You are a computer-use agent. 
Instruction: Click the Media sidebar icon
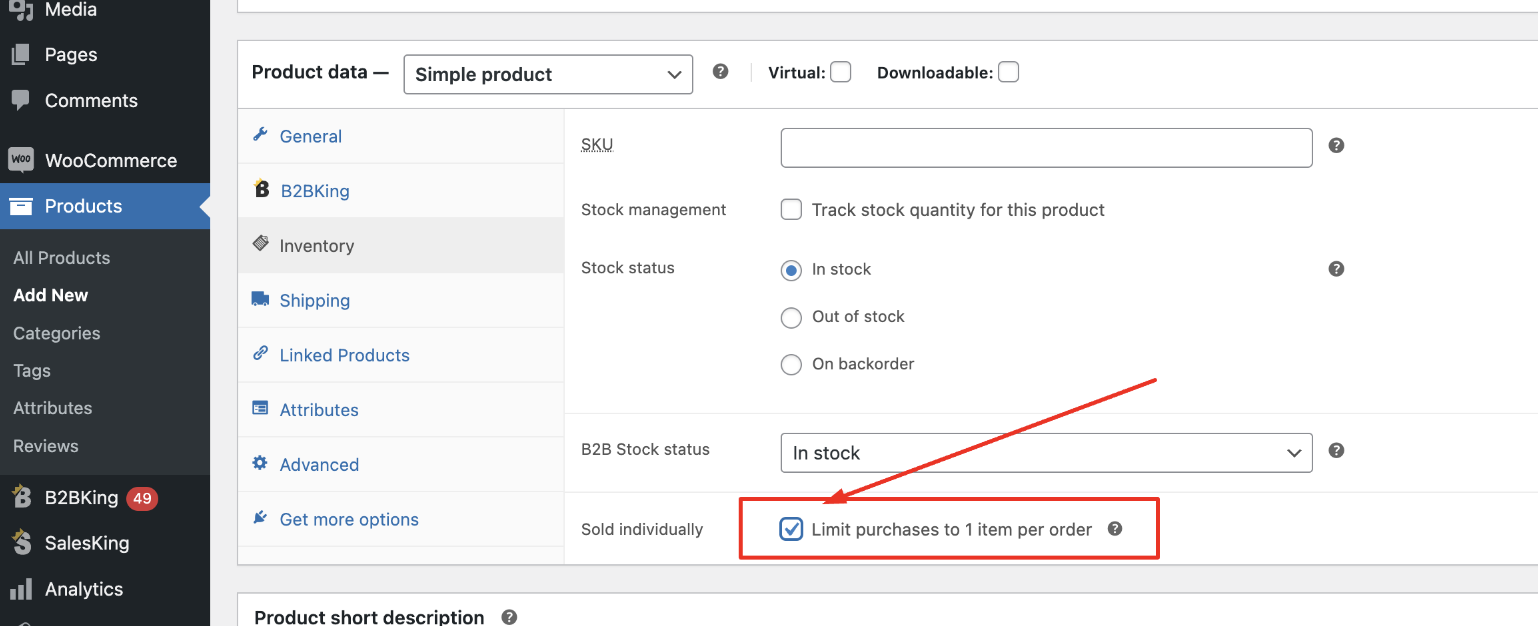21,11
